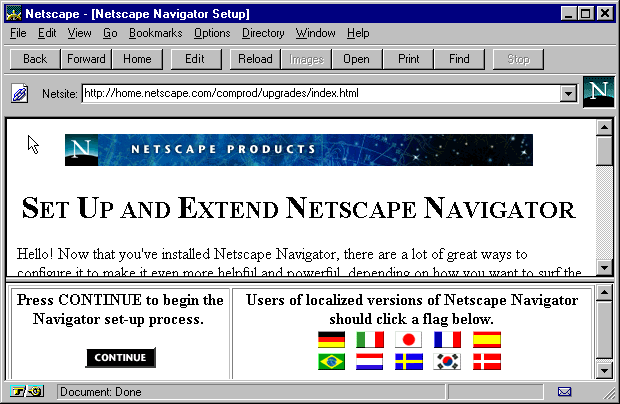
Task: Open the Options menu
Action: pos(212,33)
